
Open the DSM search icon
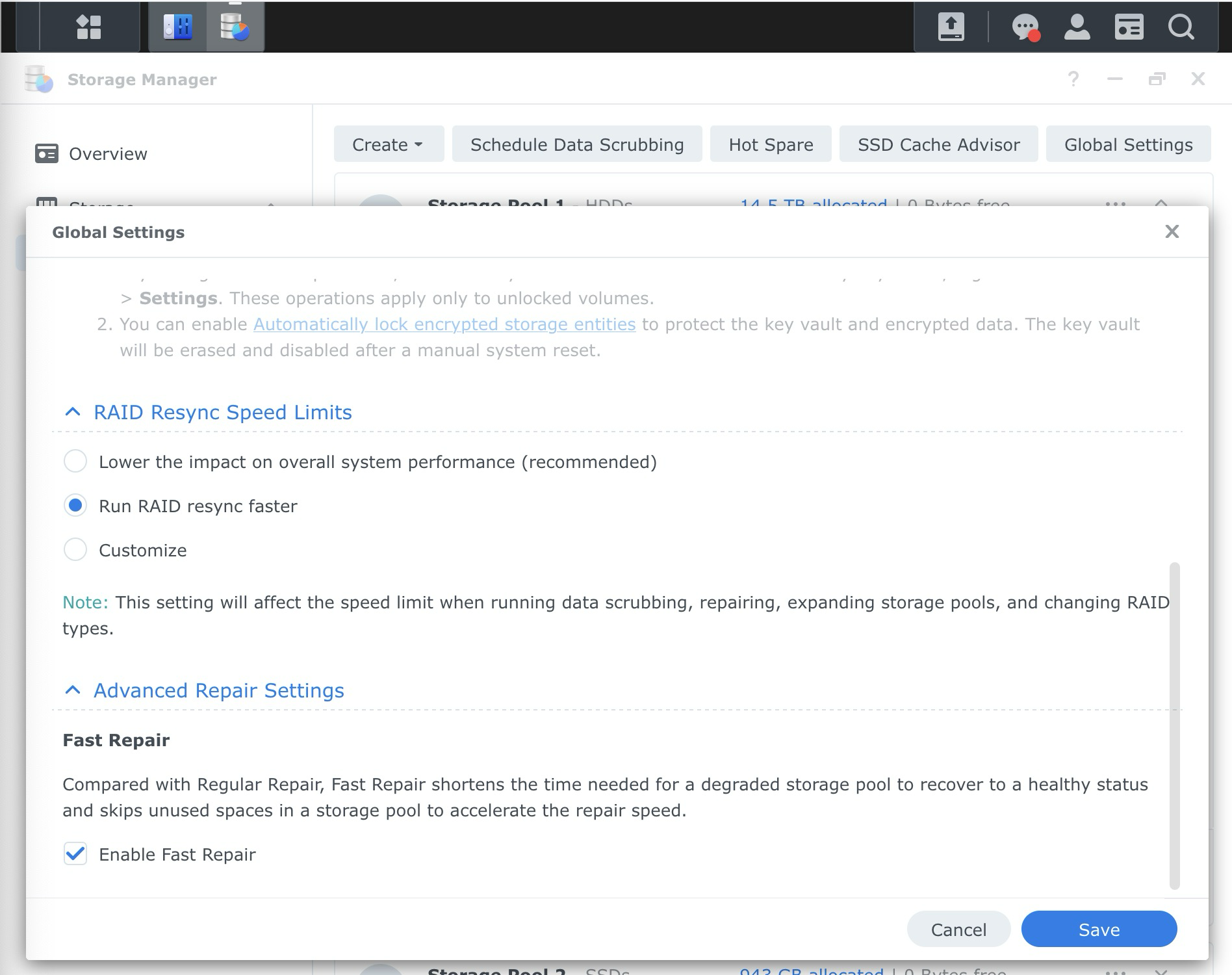(1181, 27)
